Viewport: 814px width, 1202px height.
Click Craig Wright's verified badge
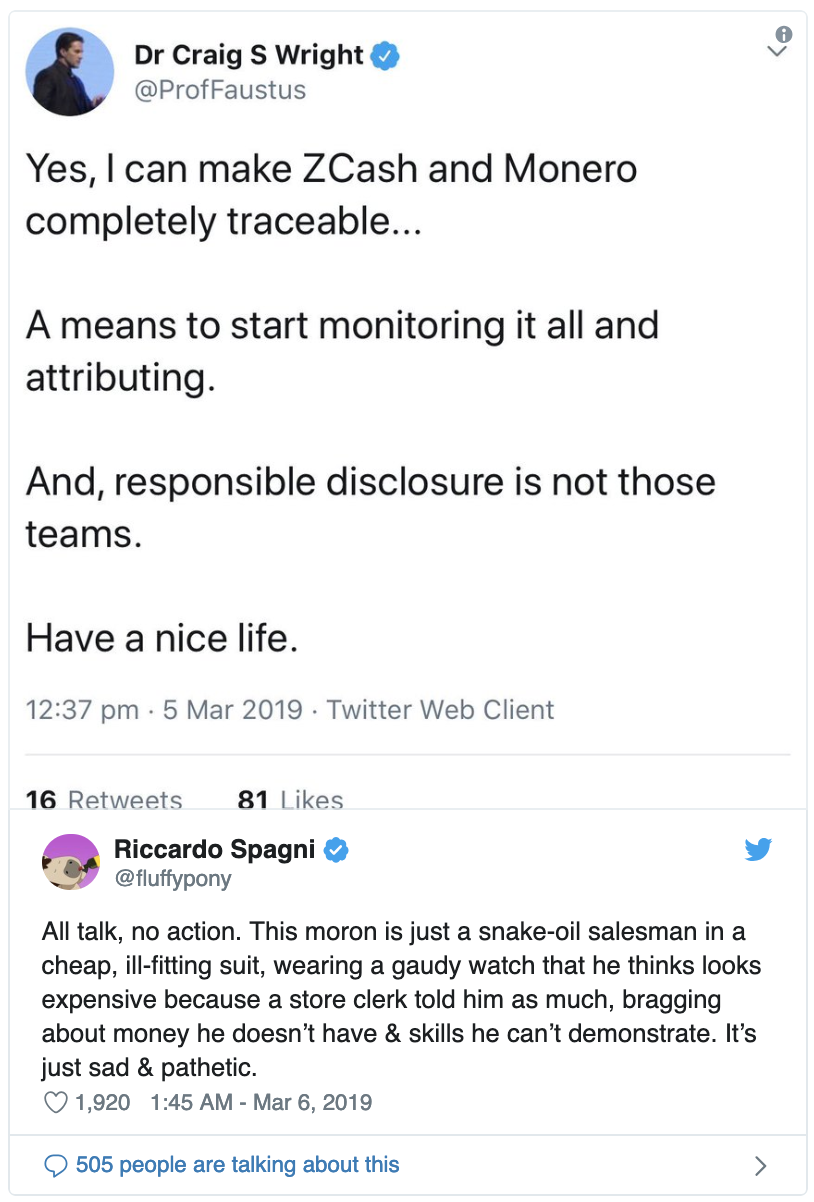click(386, 57)
